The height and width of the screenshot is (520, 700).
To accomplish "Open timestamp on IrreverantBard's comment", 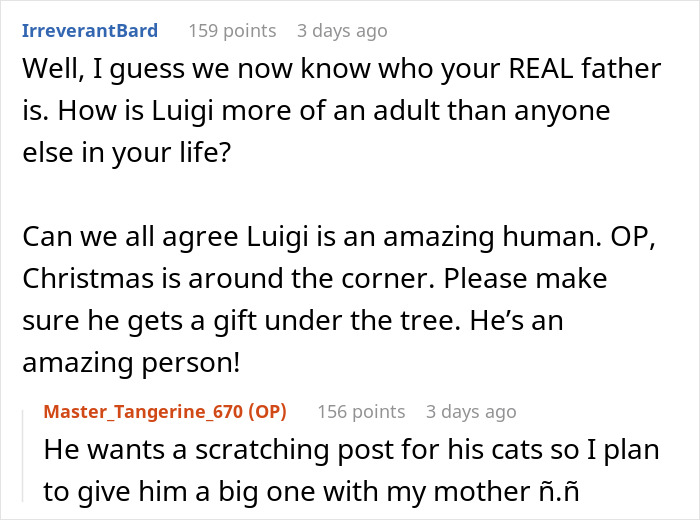I will 342,31.
